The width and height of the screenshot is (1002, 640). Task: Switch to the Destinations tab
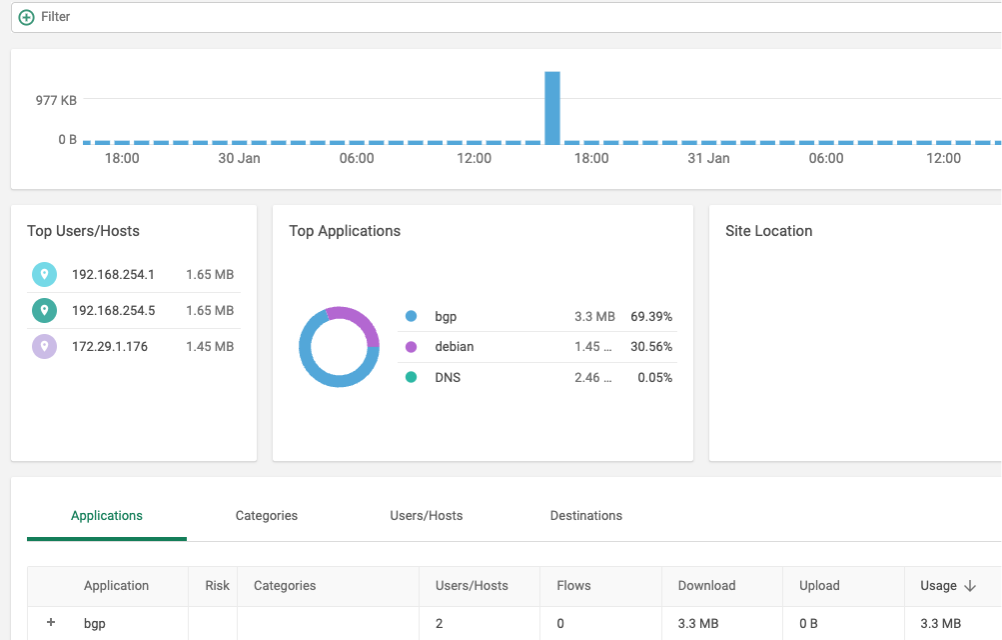586,515
